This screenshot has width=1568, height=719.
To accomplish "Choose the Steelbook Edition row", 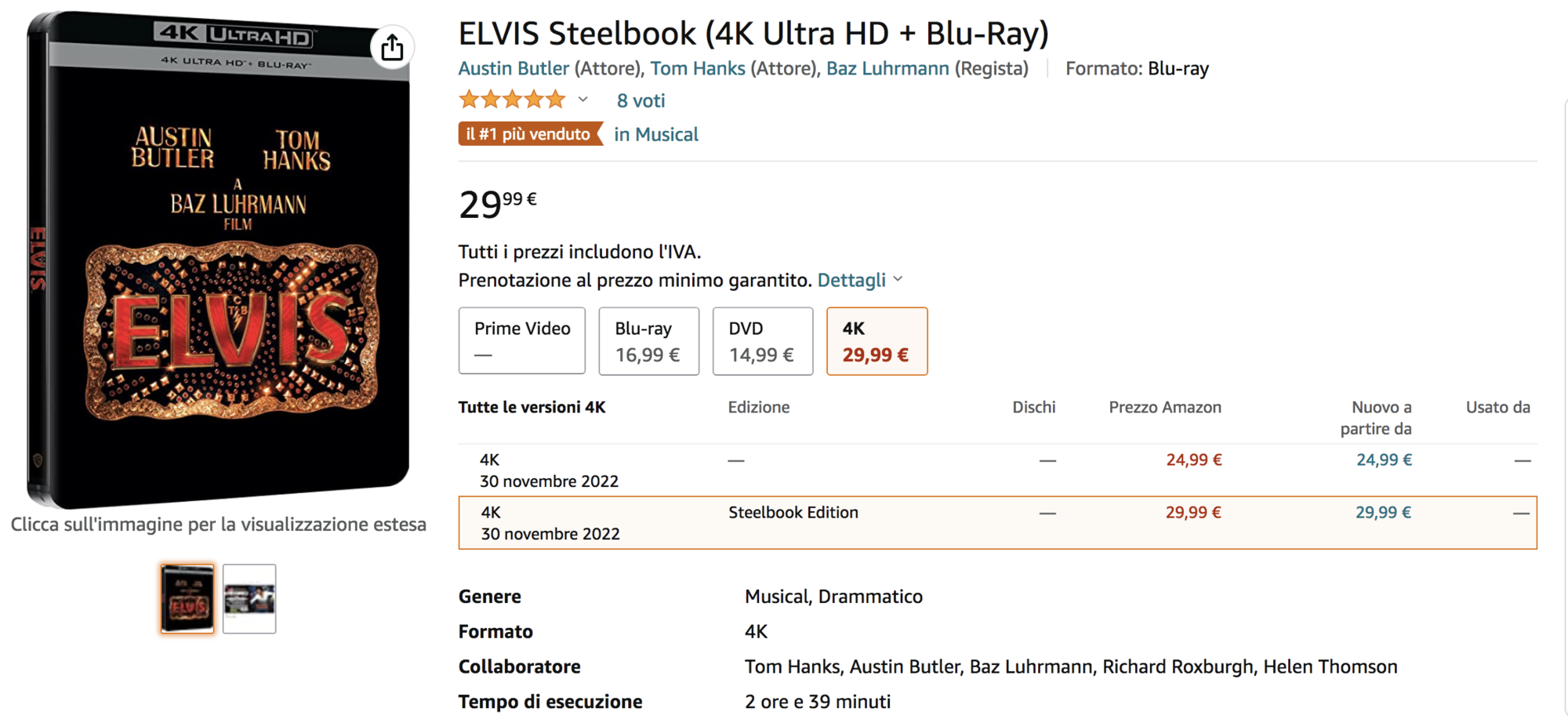I will click(997, 522).
